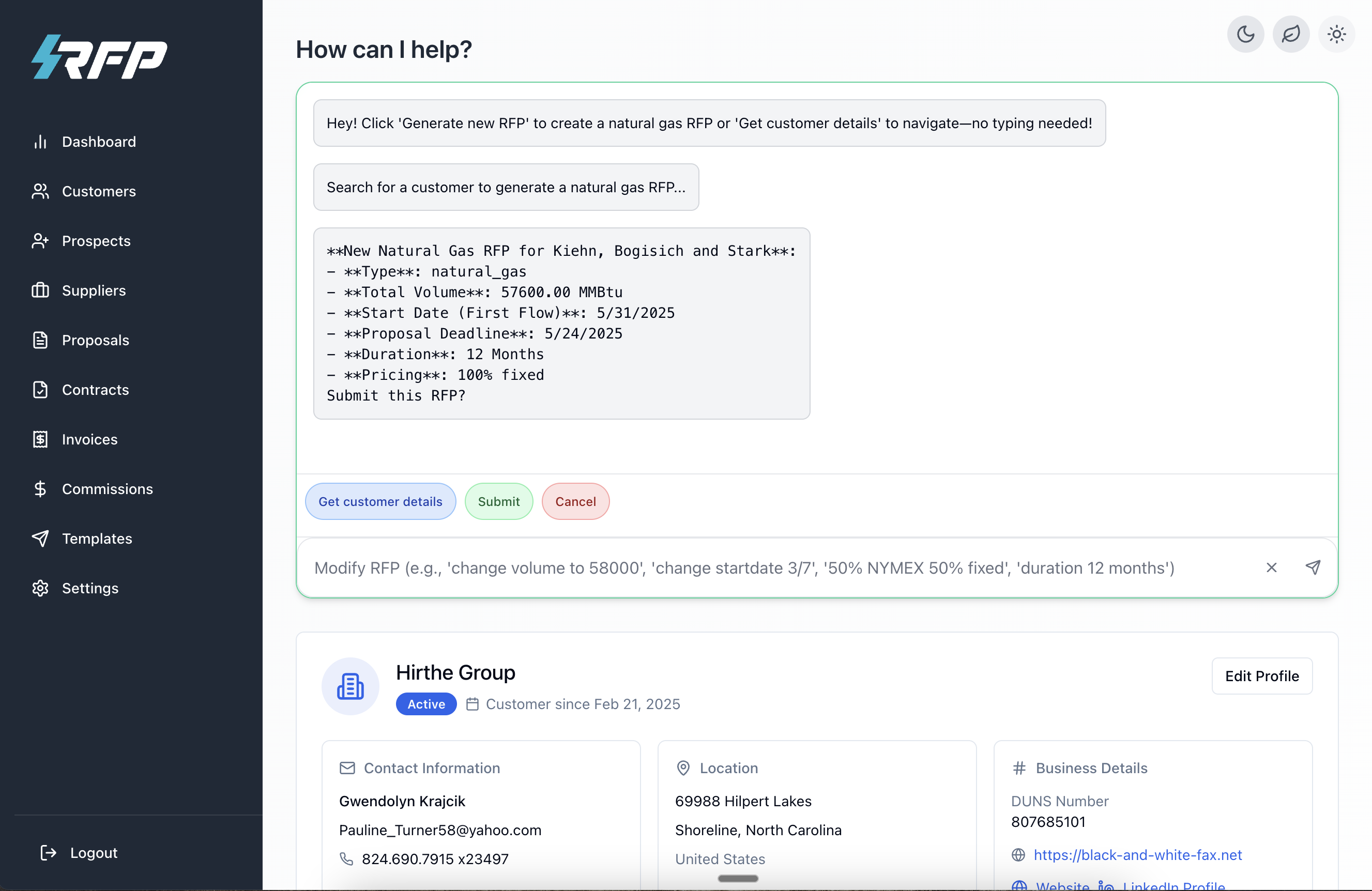Image resolution: width=1372 pixels, height=891 pixels.
Task: Click email Pauline_Turner58@yahoo.com
Action: pos(440,830)
